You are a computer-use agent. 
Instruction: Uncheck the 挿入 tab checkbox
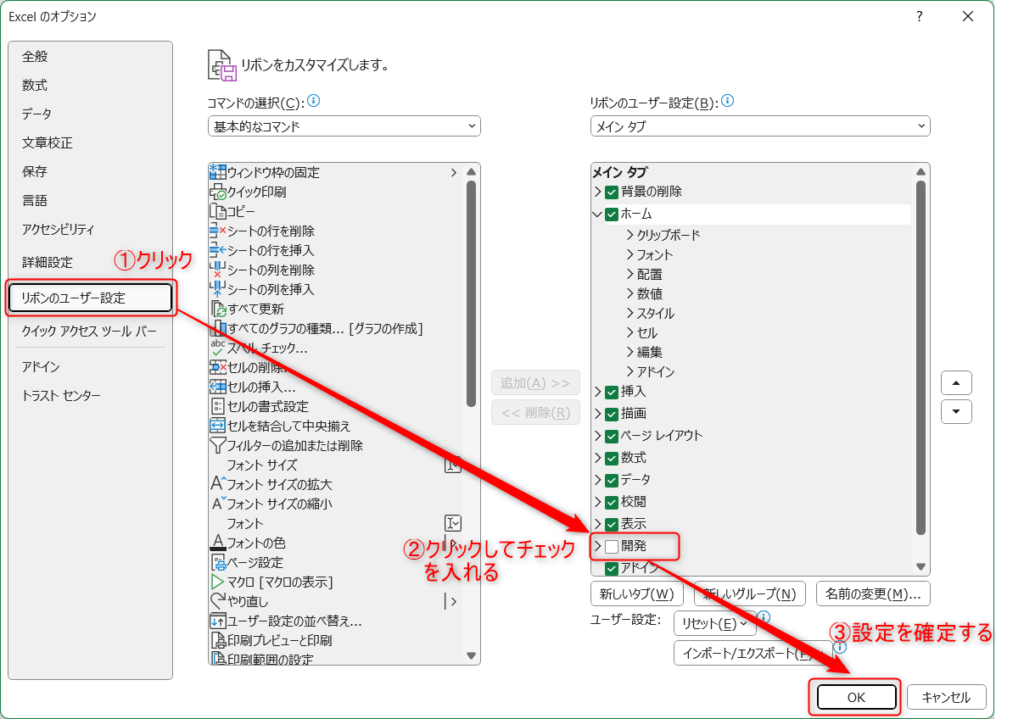click(612, 392)
